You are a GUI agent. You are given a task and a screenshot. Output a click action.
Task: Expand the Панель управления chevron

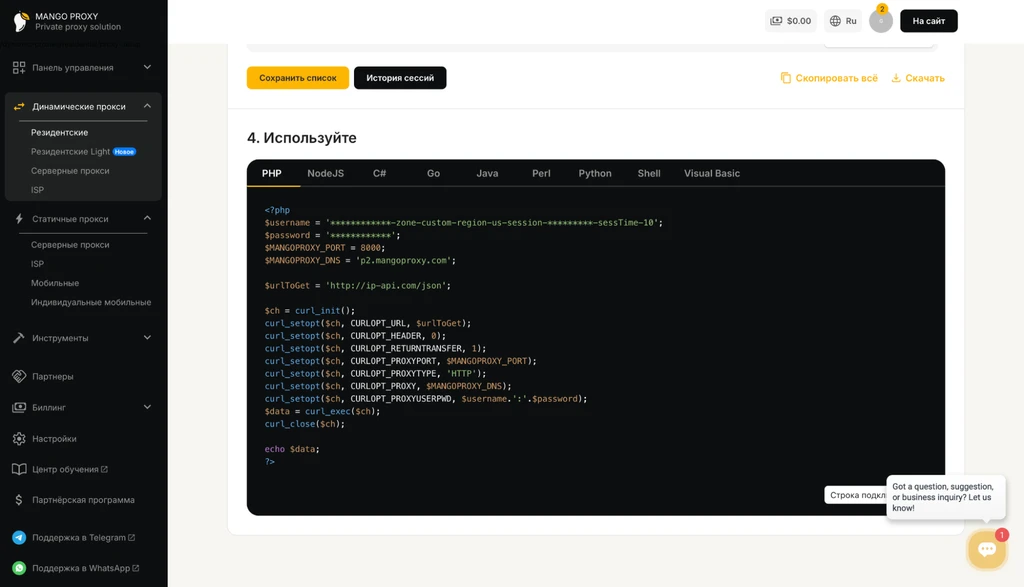click(147, 67)
